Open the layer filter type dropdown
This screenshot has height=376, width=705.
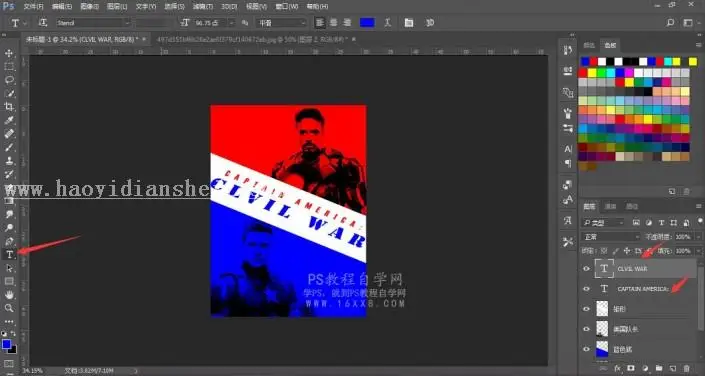pyautogui.click(x=603, y=223)
